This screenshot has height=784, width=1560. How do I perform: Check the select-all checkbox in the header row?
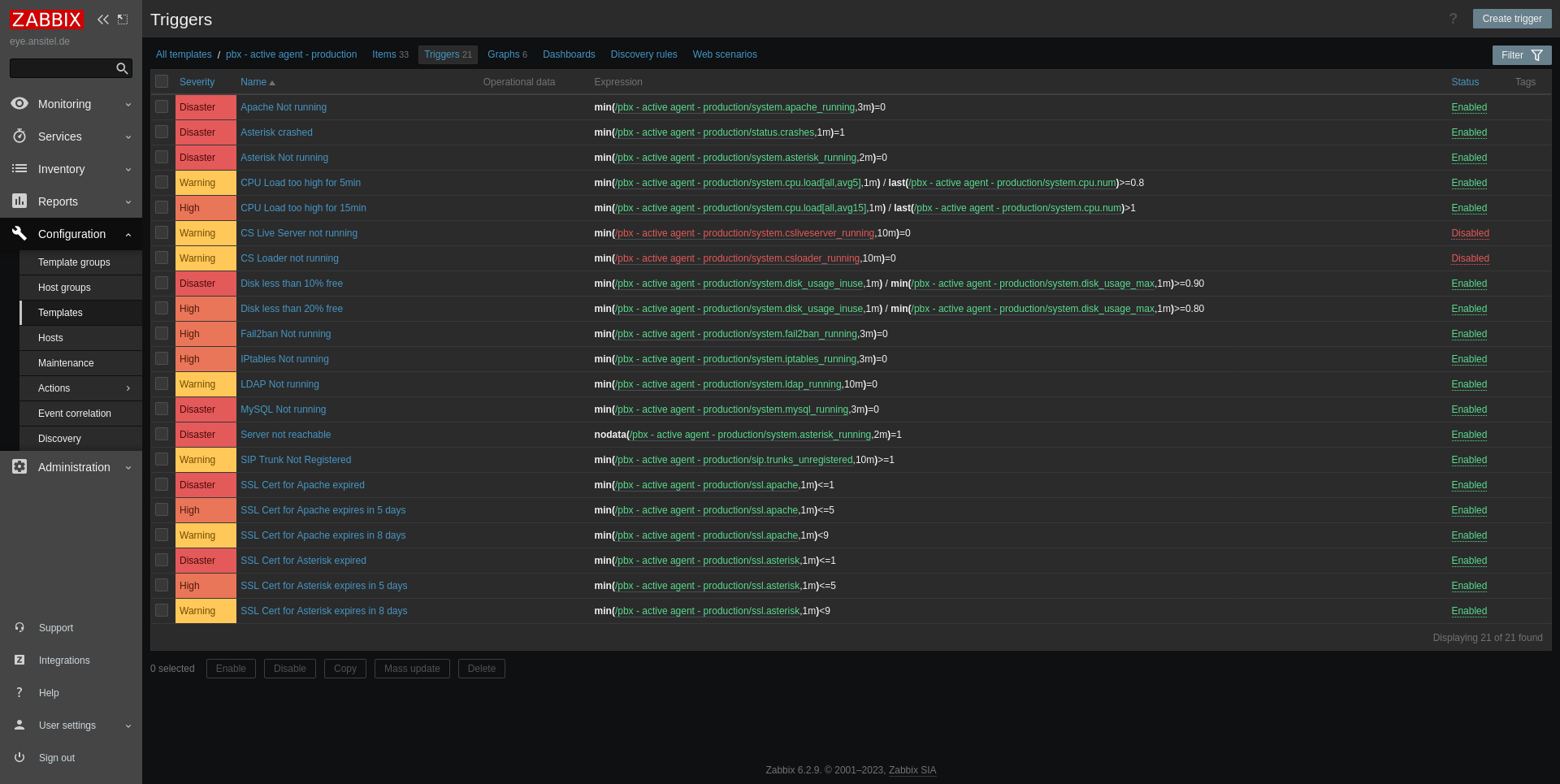click(162, 81)
